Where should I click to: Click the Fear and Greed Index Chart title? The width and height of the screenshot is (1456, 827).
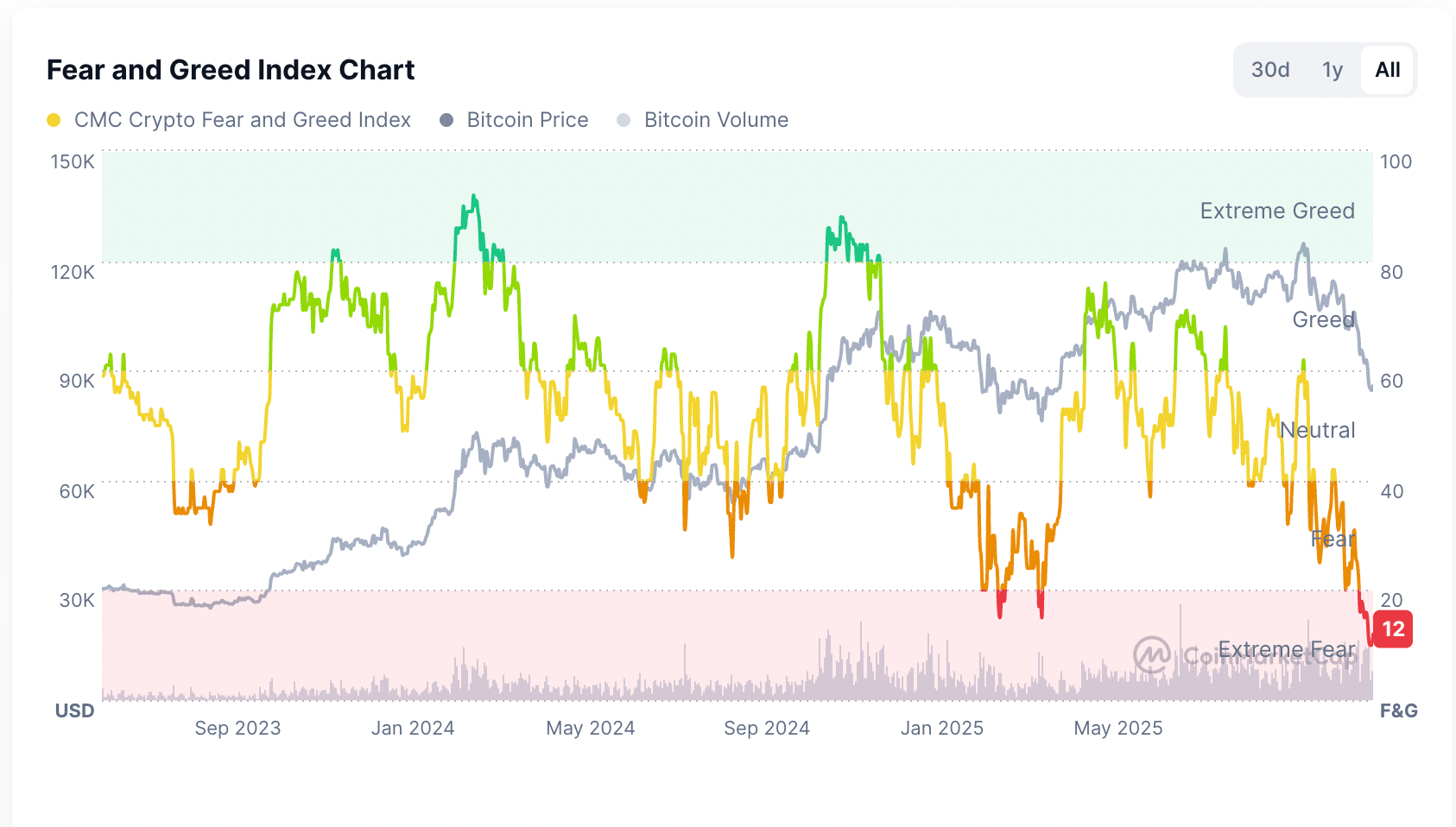[x=231, y=70]
